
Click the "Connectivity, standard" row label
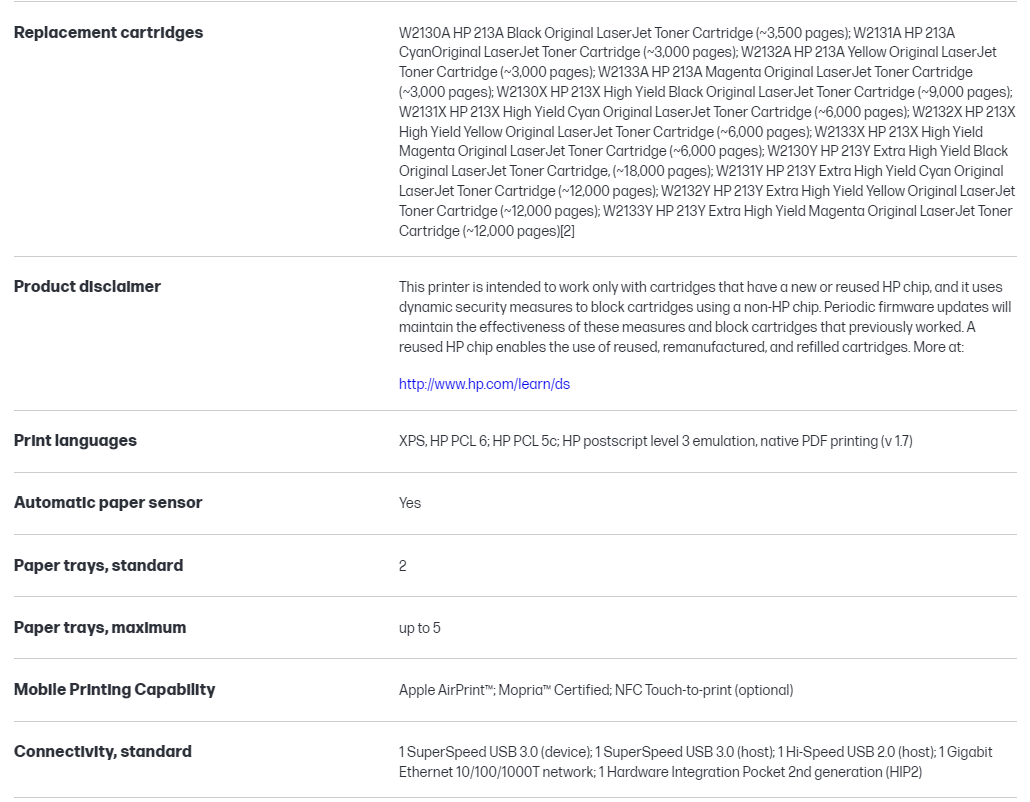(x=103, y=751)
